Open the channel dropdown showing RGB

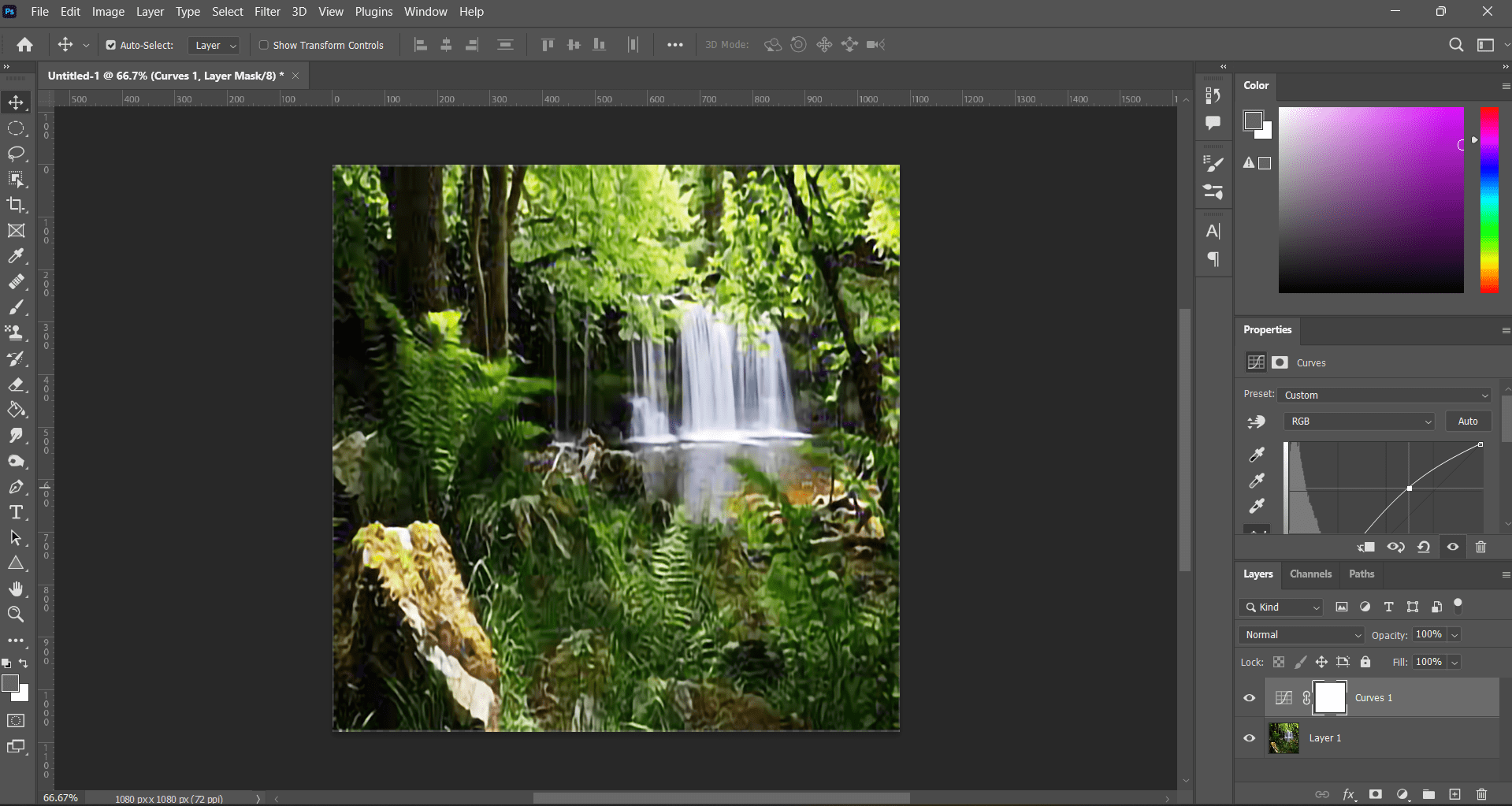click(x=1358, y=421)
